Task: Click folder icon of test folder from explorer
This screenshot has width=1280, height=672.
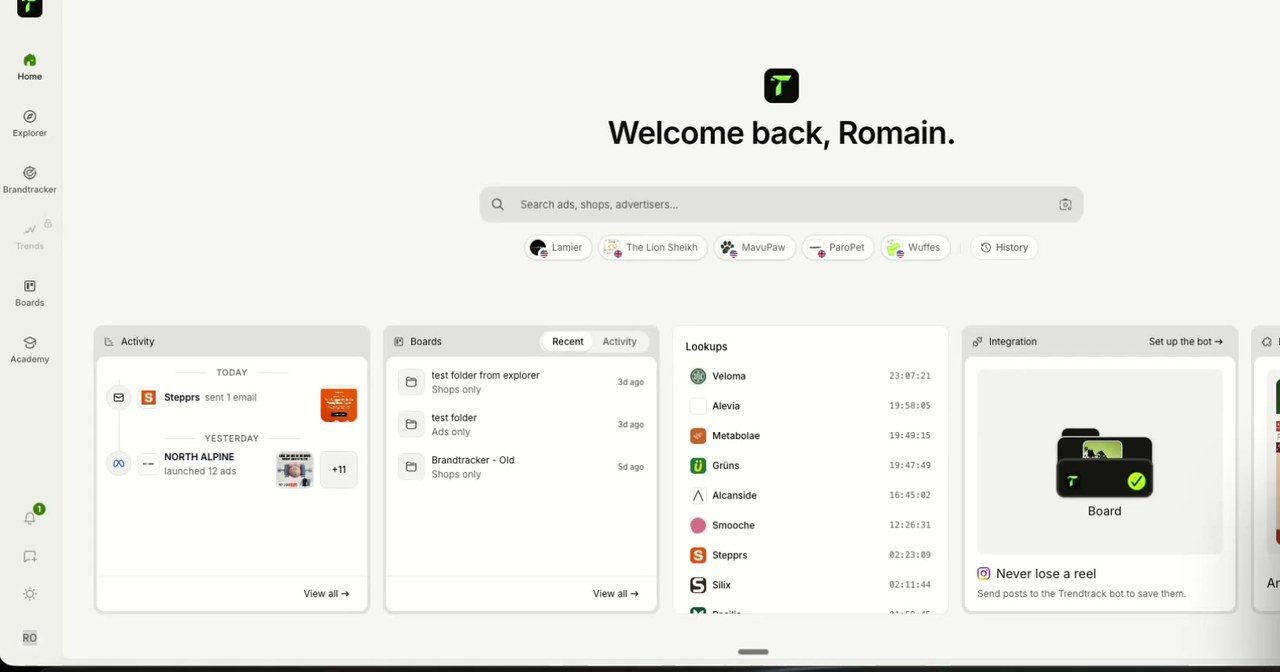Action: pos(411,382)
